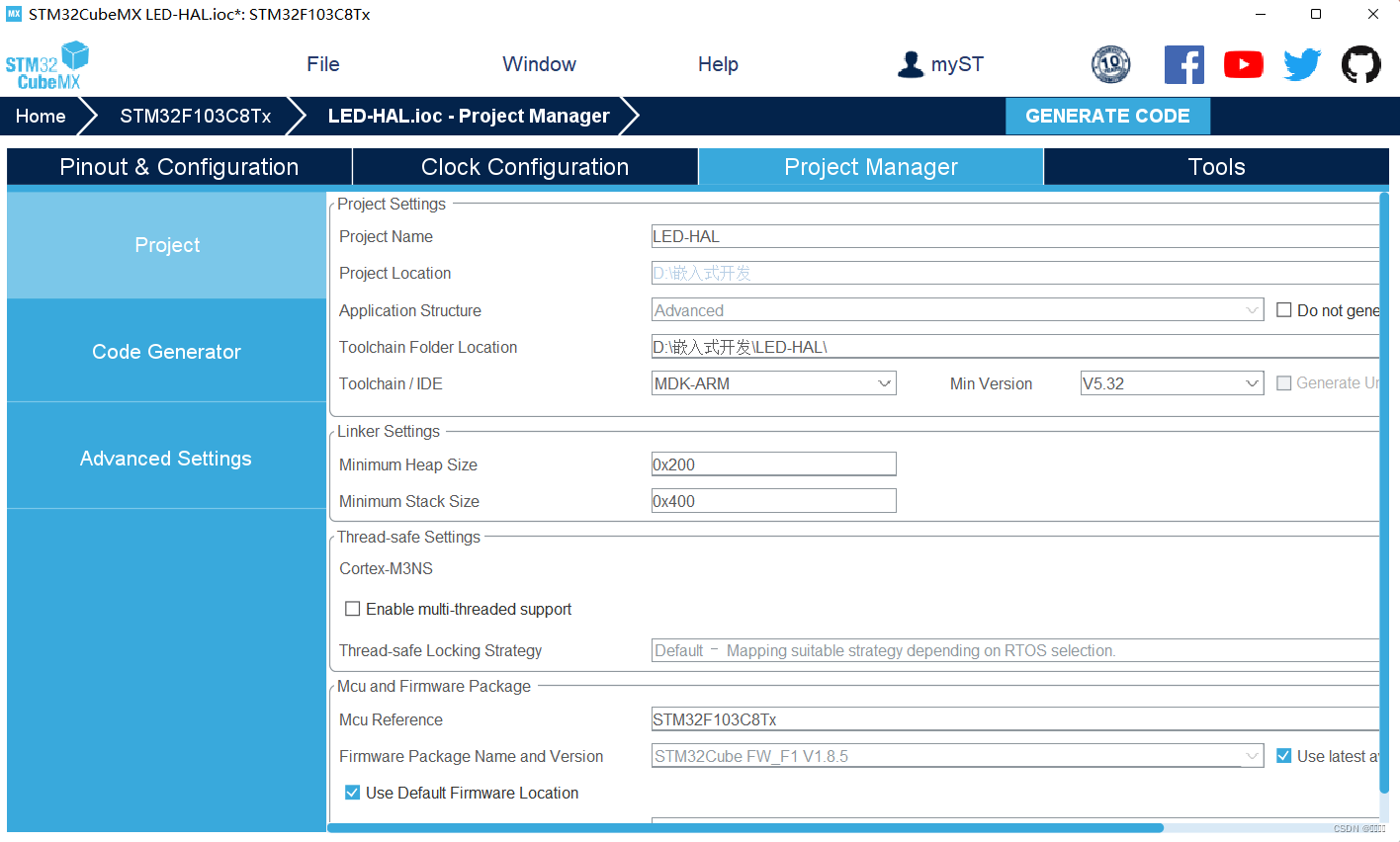Select the Project side section

click(x=166, y=245)
